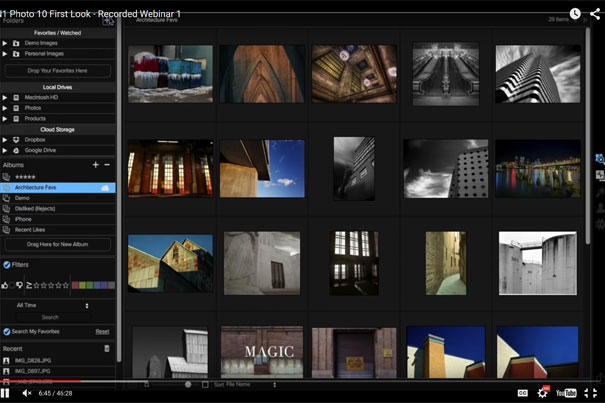Viewport: 605px width, 403px height.
Task: Expand Google Drive cloud storage
Action: [5, 150]
